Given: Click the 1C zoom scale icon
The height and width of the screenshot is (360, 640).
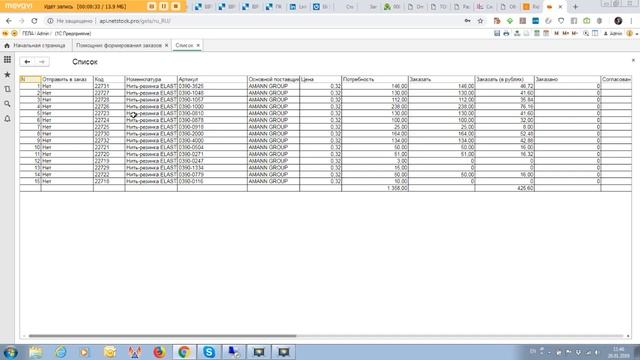Looking at the screenshot, I should click(x=586, y=33).
